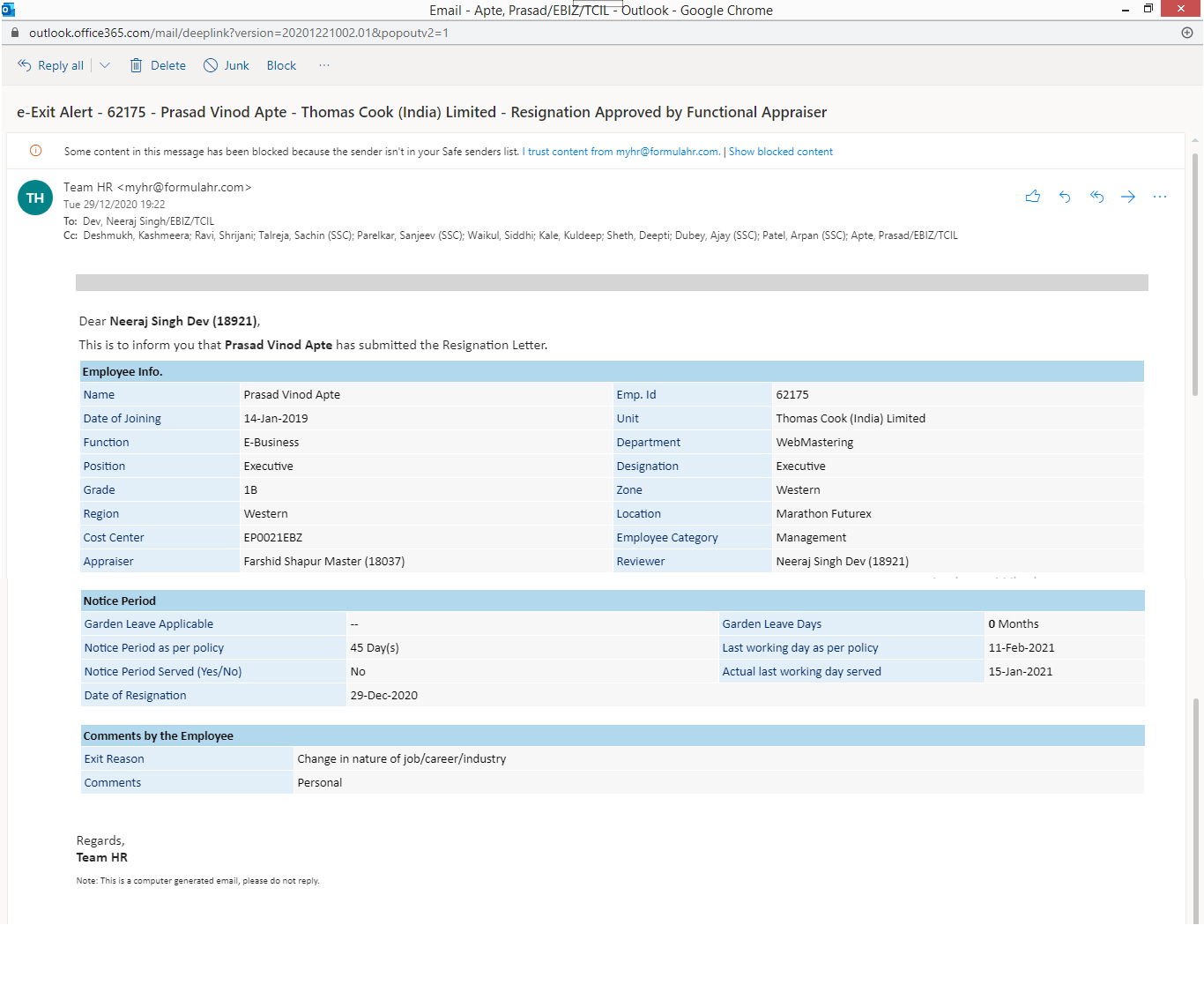
Task: Expand the Reply all dropdown arrow
Action: coord(105,65)
